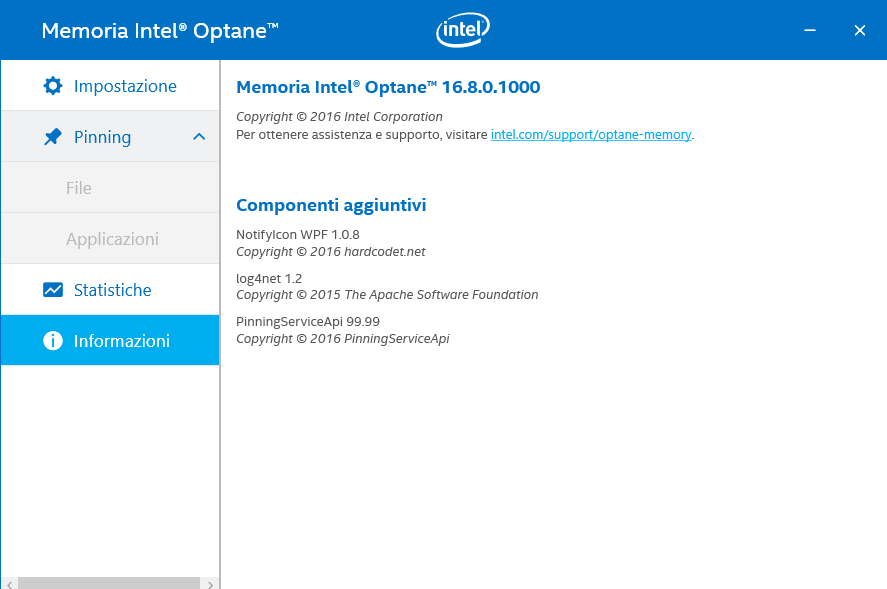
Task: Open the Impostazione section
Action: 125,86
